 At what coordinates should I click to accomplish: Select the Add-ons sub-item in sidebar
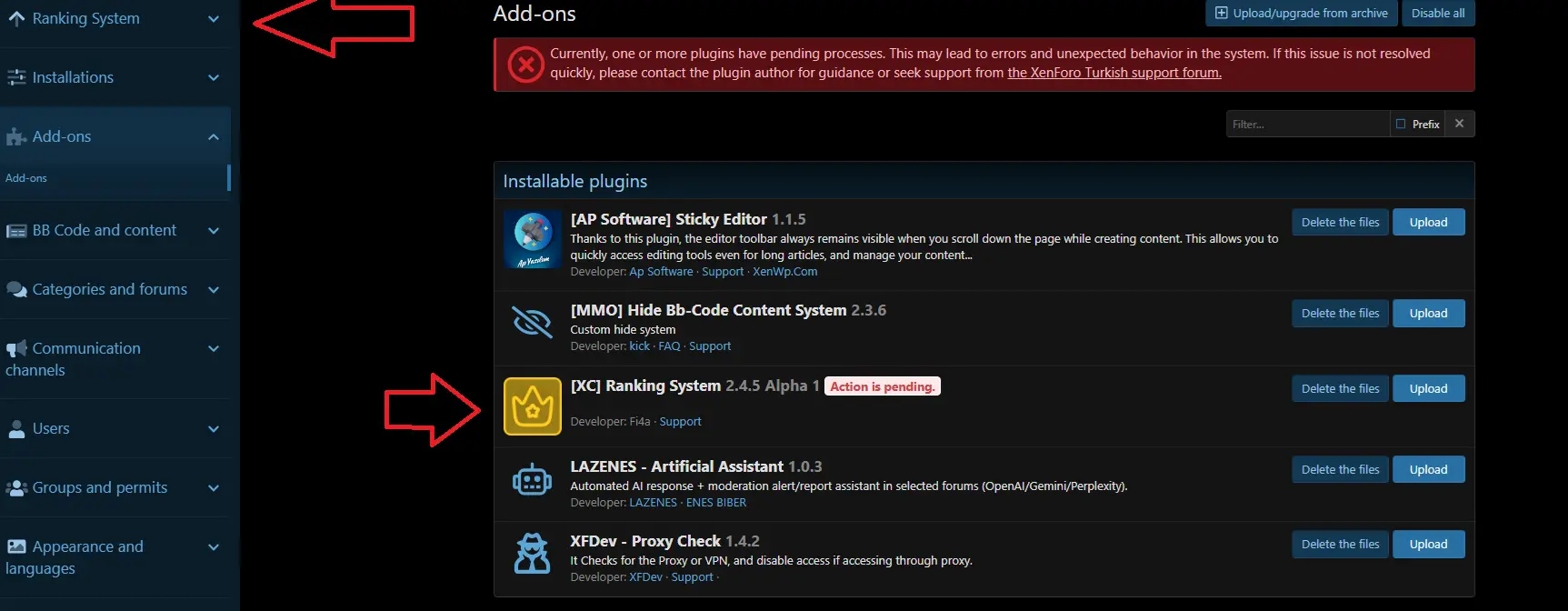(26, 178)
